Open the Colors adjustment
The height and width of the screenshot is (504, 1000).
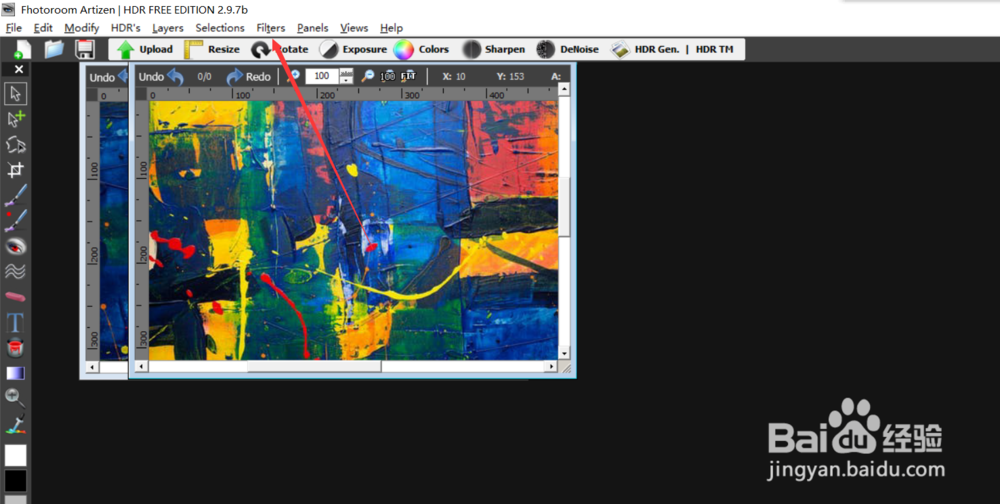pyautogui.click(x=422, y=49)
